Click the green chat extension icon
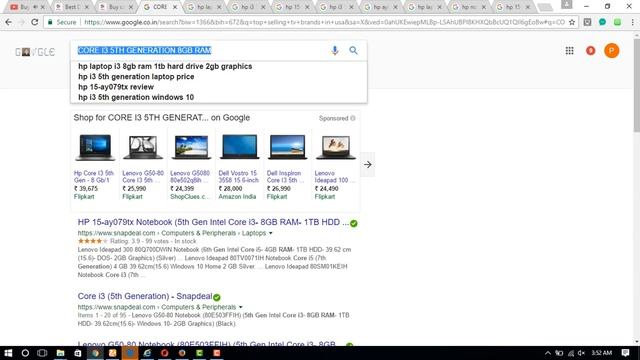The width and height of the screenshot is (640, 360). pos(602,22)
